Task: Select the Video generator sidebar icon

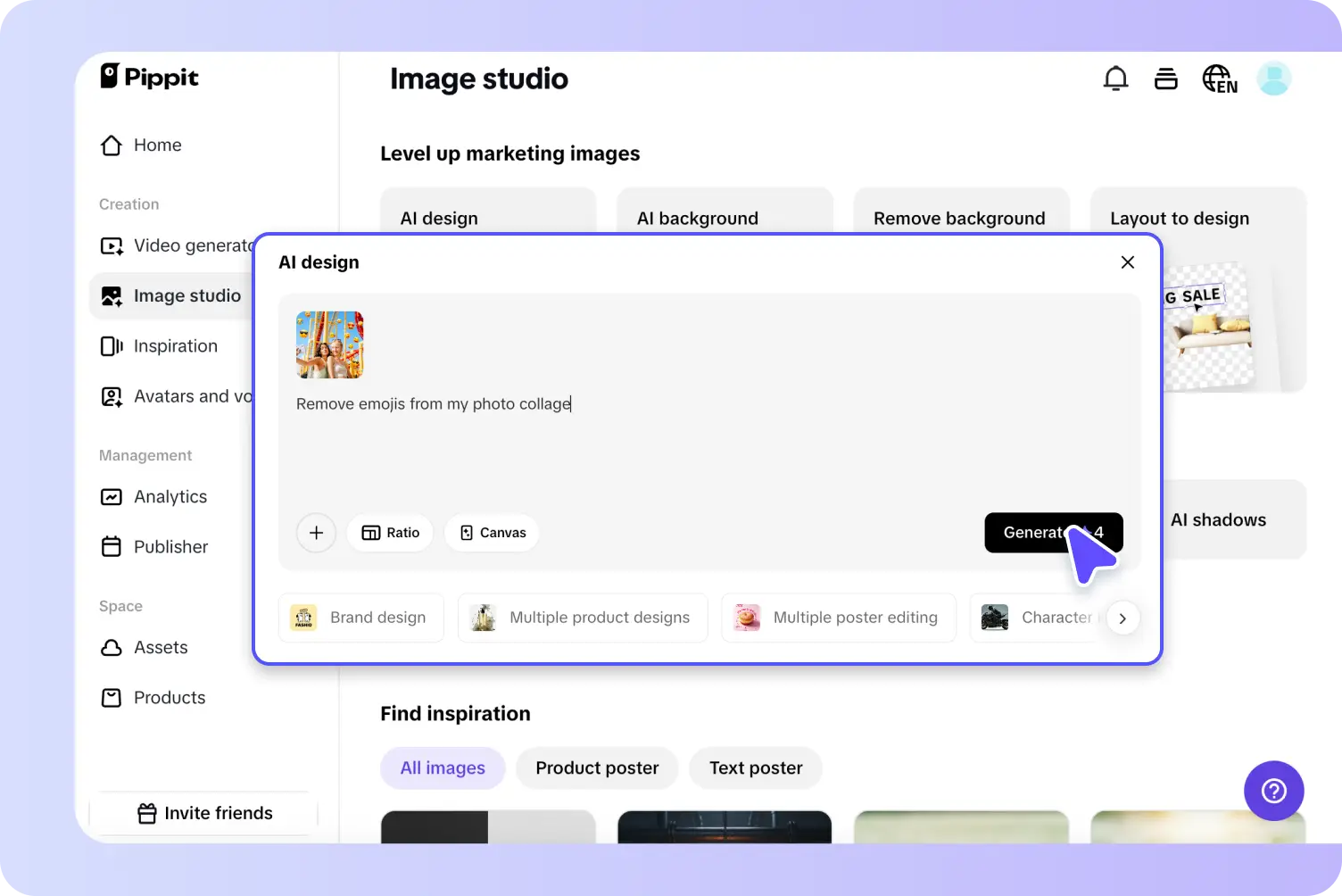Action: pyautogui.click(x=112, y=245)
